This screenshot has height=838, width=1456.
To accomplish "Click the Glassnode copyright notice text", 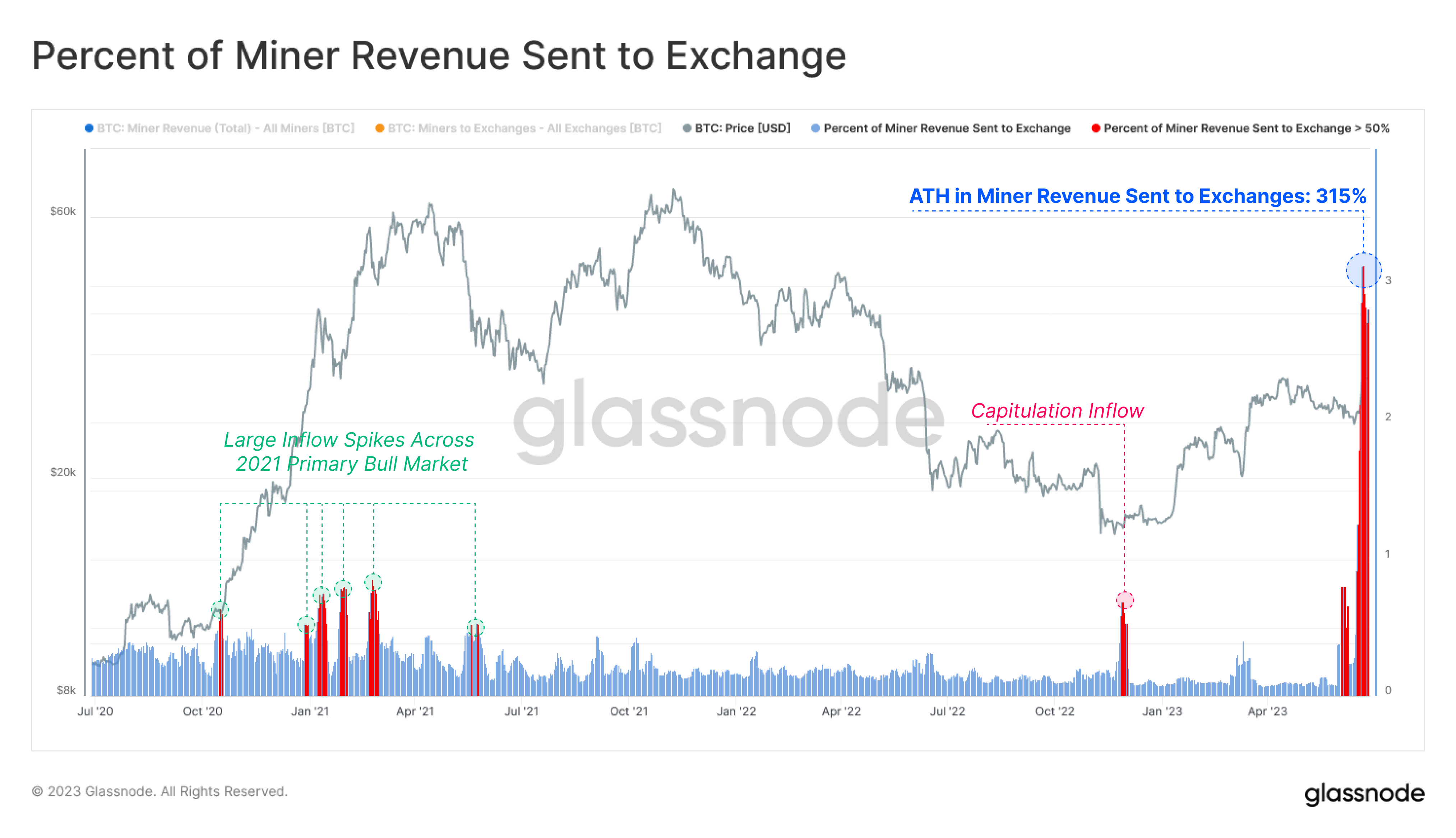I will [160, 791].
